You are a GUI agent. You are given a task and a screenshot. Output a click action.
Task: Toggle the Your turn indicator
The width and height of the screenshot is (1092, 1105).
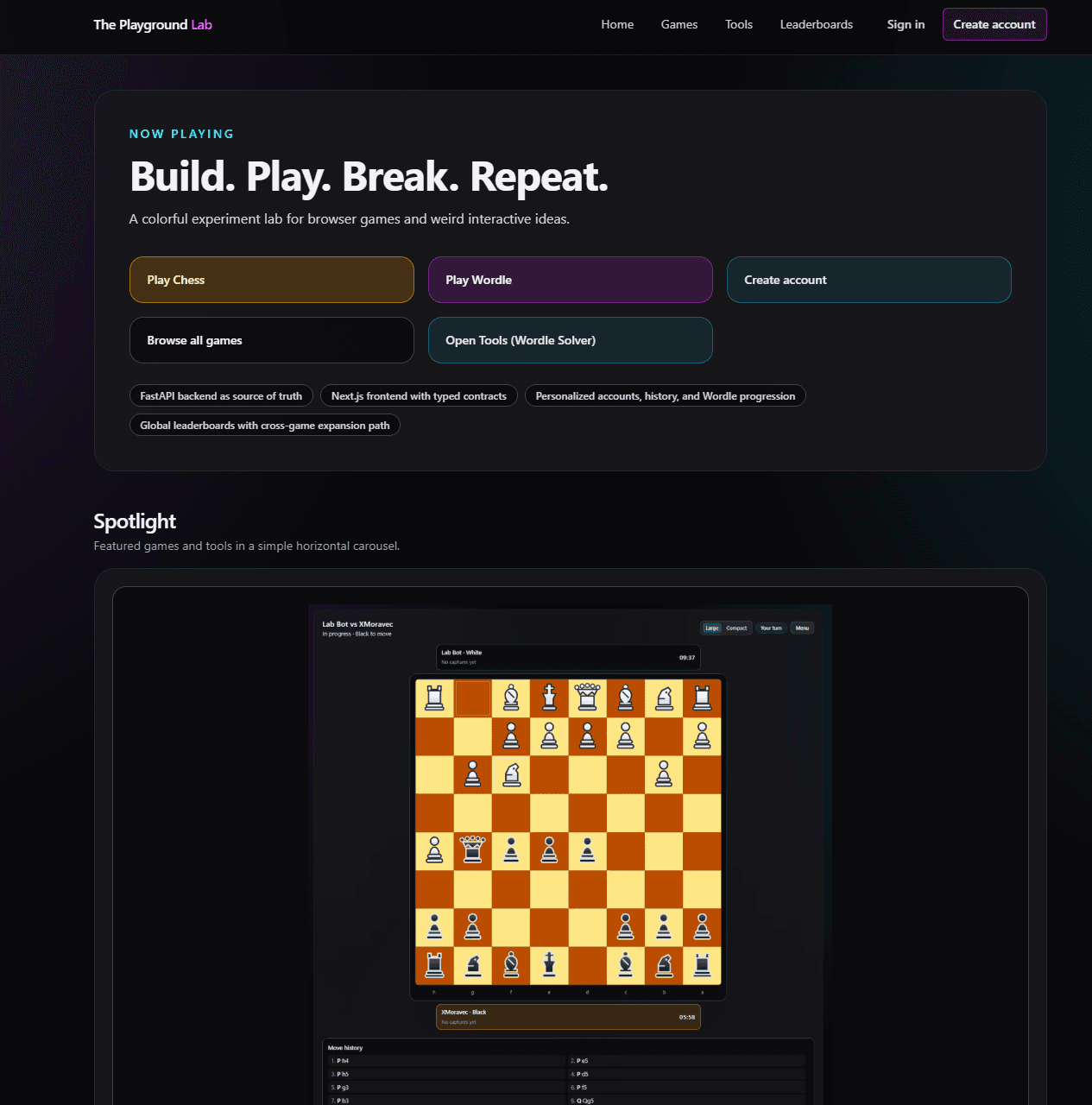tap(771, 628)
